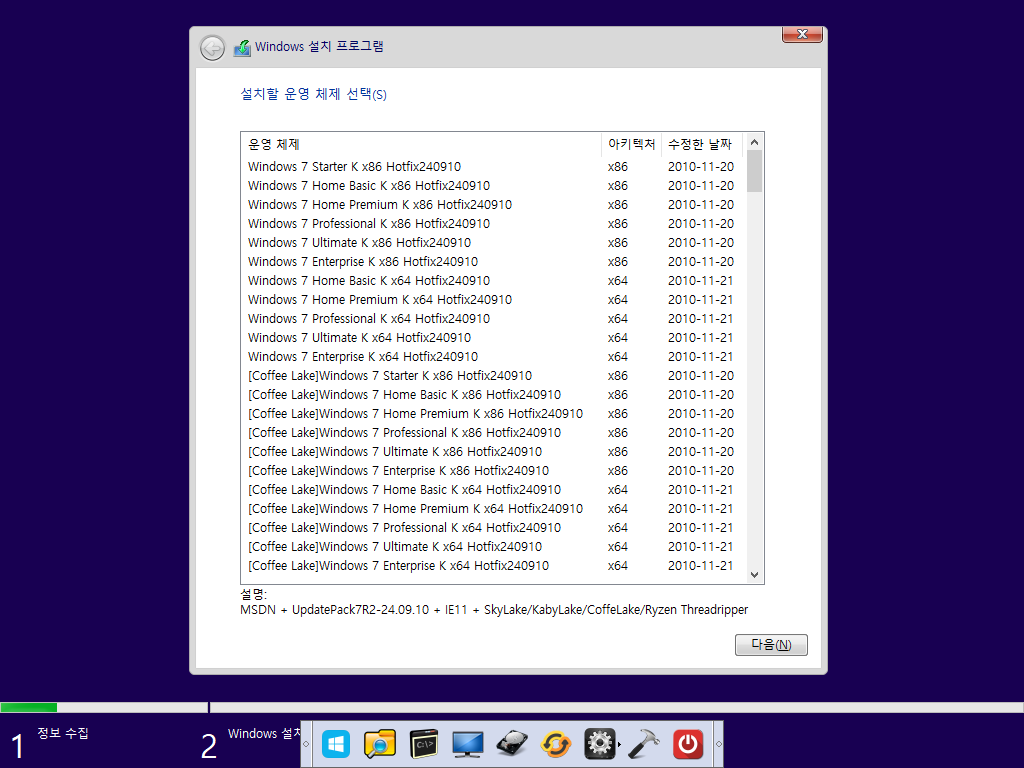Select [Coffee Lake] Ultimate K x86 row

[x=493, y=451]
